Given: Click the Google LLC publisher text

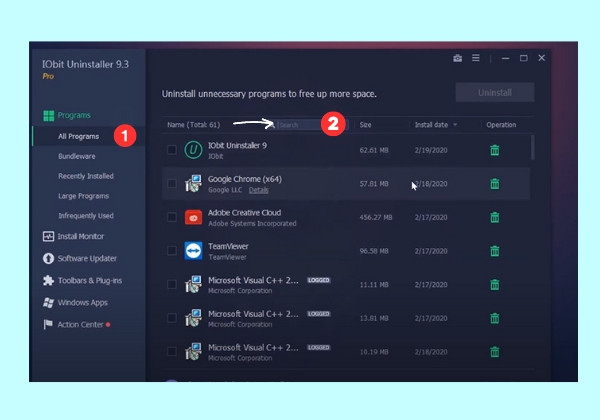Looking at the screenshot, I should click(225, 190).
